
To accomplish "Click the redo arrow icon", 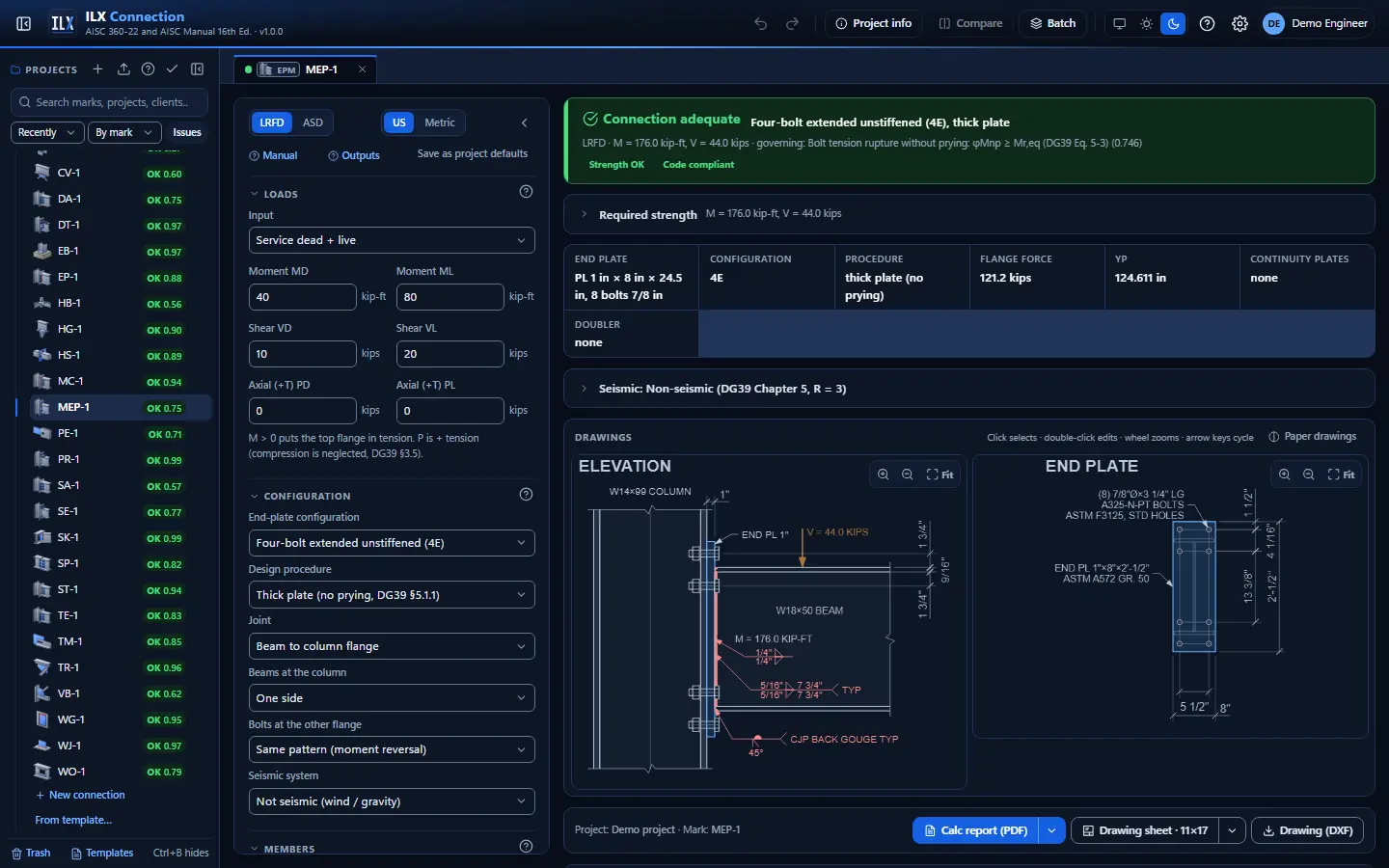I will click(x=793, y=23).
